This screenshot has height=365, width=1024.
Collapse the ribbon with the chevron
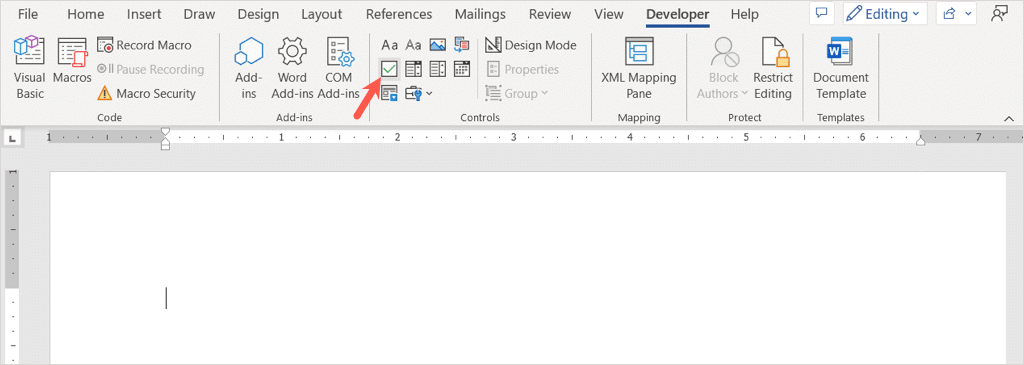[1009, 118]
